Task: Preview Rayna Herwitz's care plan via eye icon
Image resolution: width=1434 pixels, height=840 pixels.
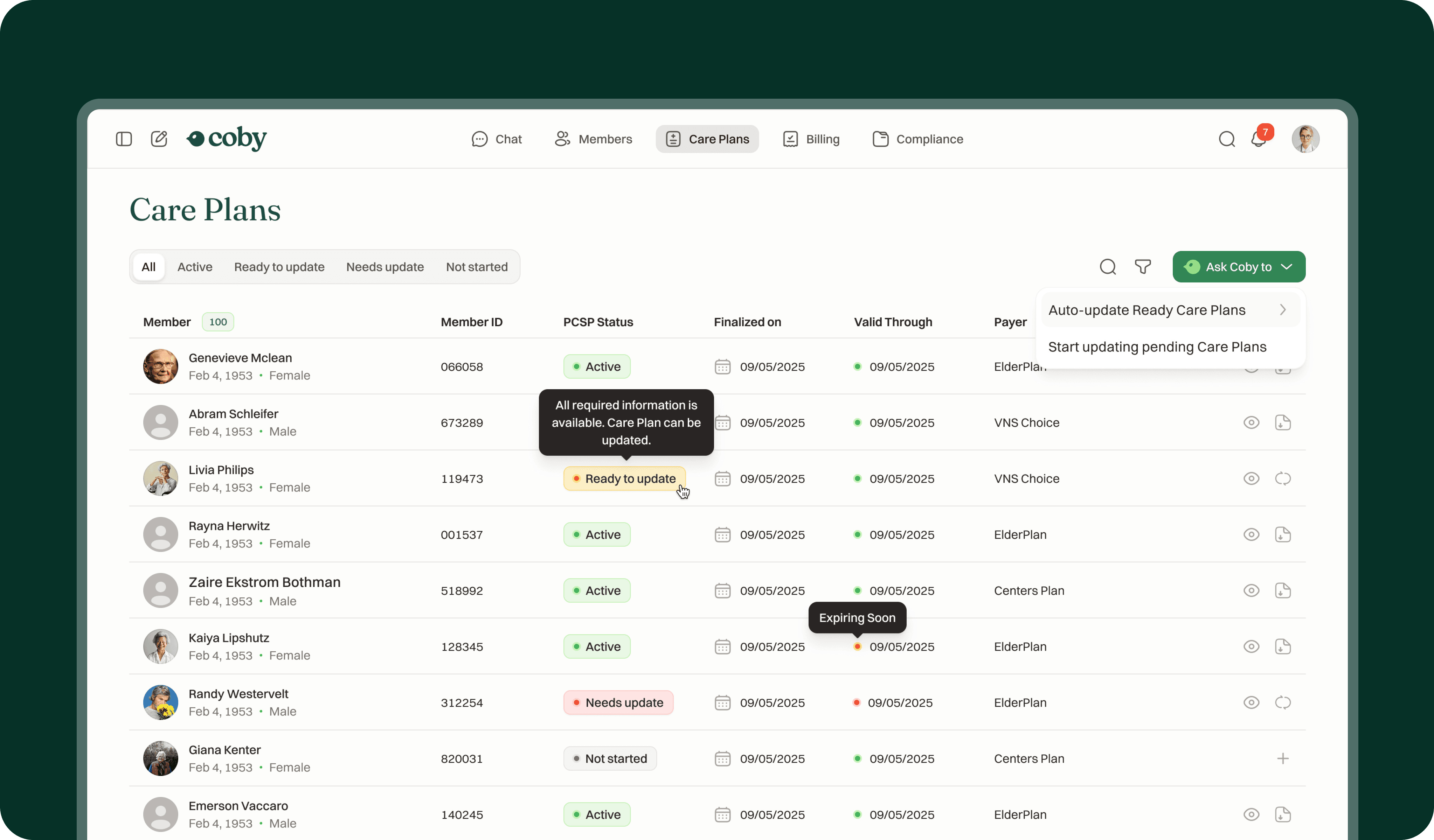Action: 1251,534
